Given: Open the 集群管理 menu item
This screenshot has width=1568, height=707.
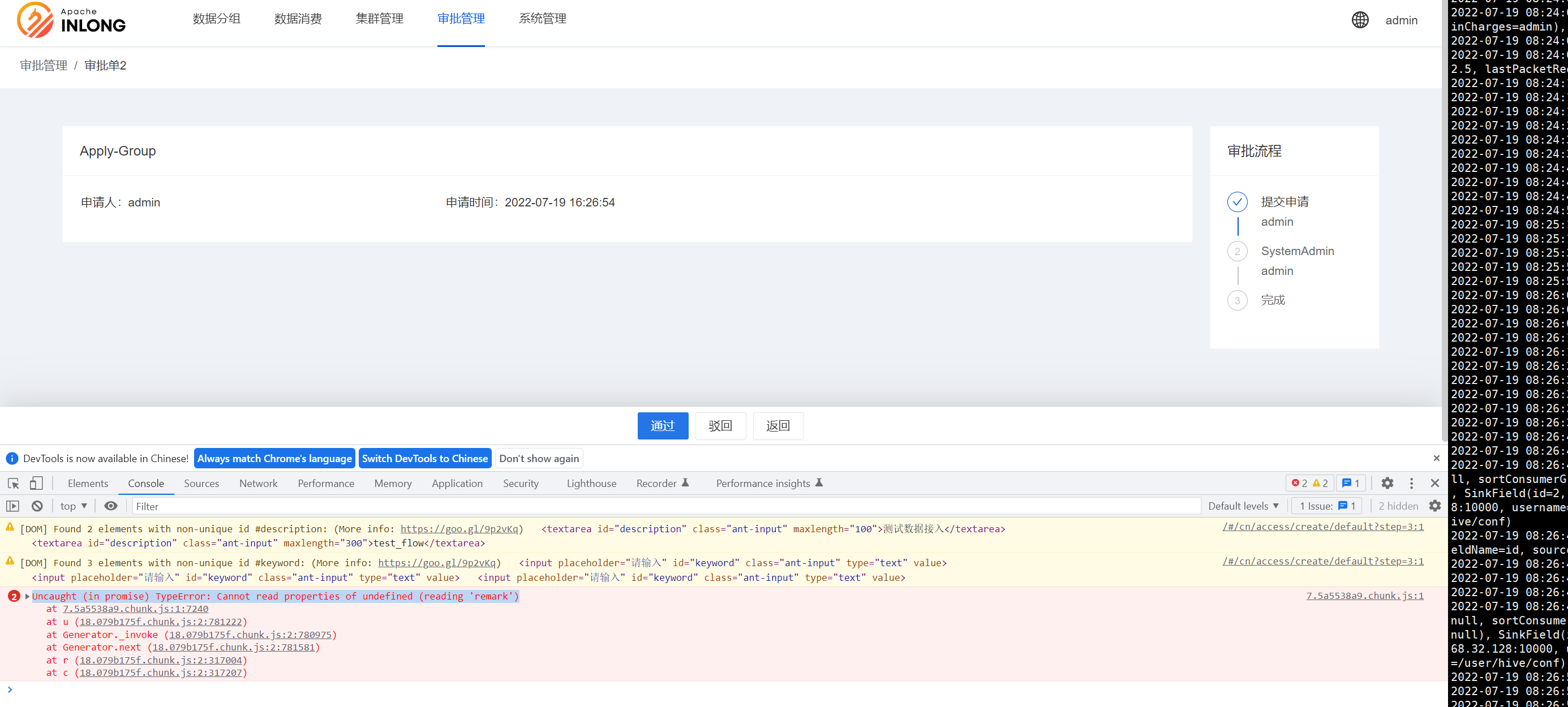Looking at the screenshot, I should pos(379,19).
